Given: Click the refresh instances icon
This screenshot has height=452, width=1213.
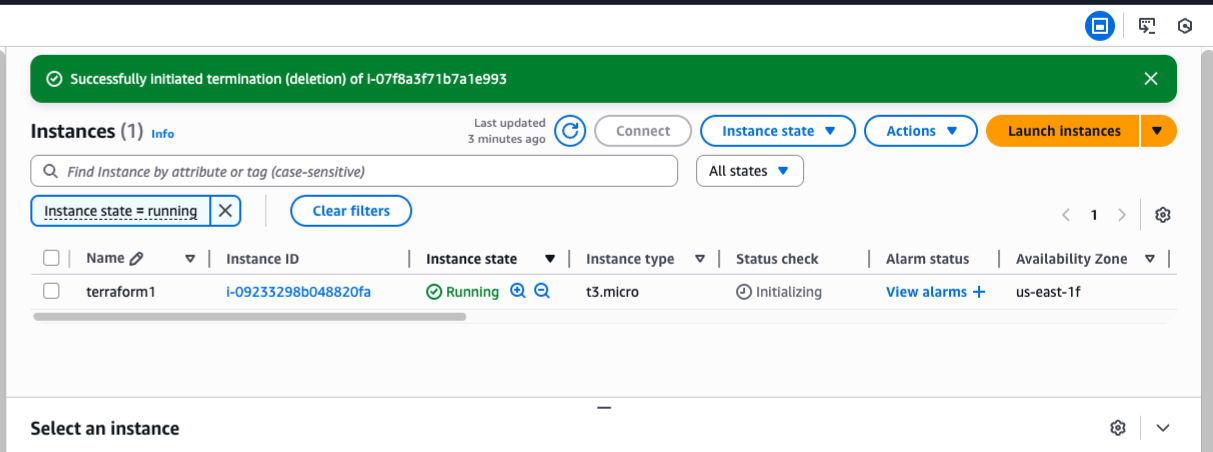Looking at the screenshot, I should pos(570,131).
